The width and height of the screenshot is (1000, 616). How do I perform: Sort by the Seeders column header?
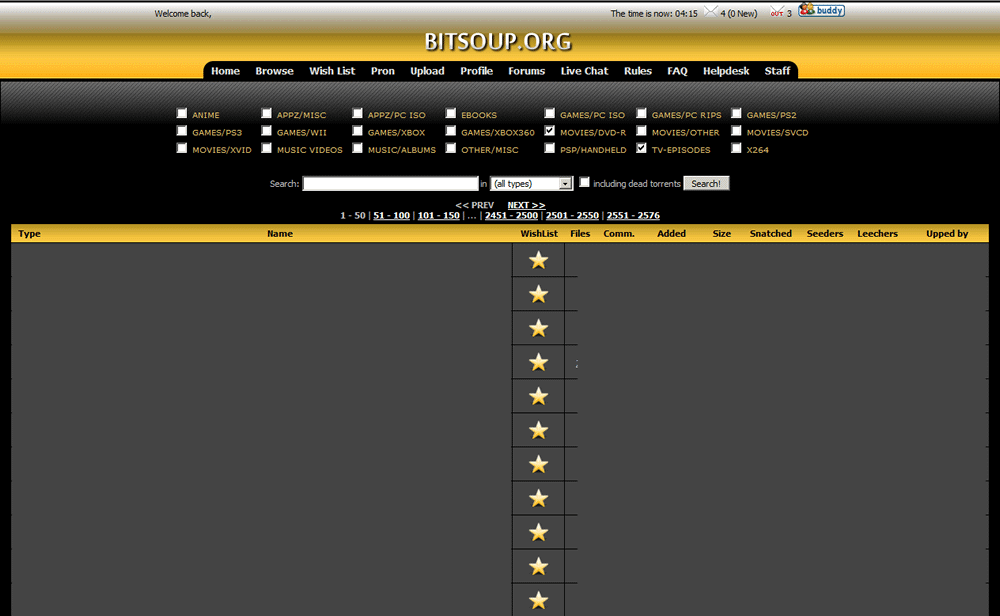(825, 233)
